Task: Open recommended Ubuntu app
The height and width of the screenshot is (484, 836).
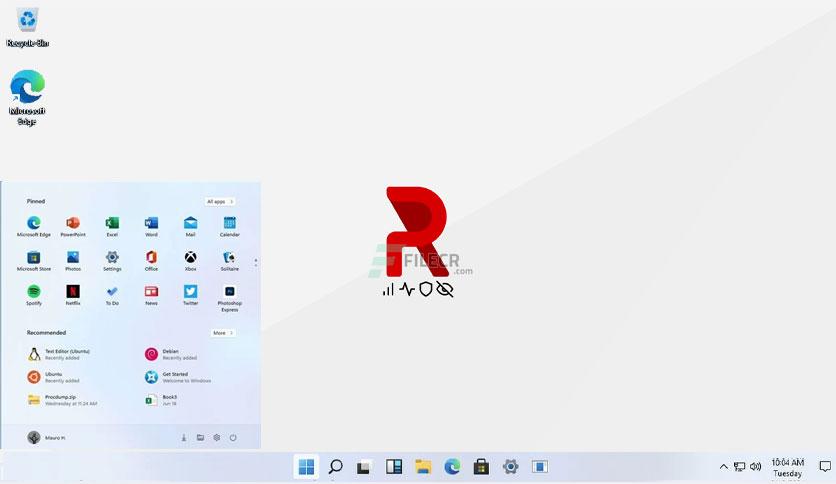Action: coord(54,377)
